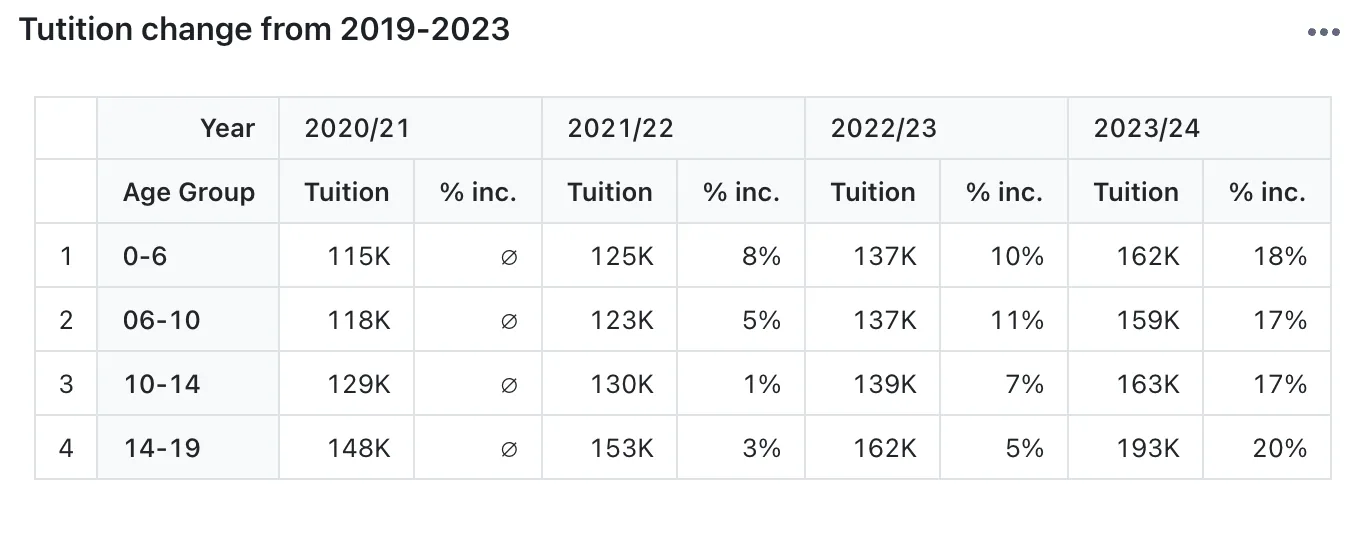Click the 14-19 age group cell
The image size is (1362, 548).
pyautogui.click(x=188, y=447)
